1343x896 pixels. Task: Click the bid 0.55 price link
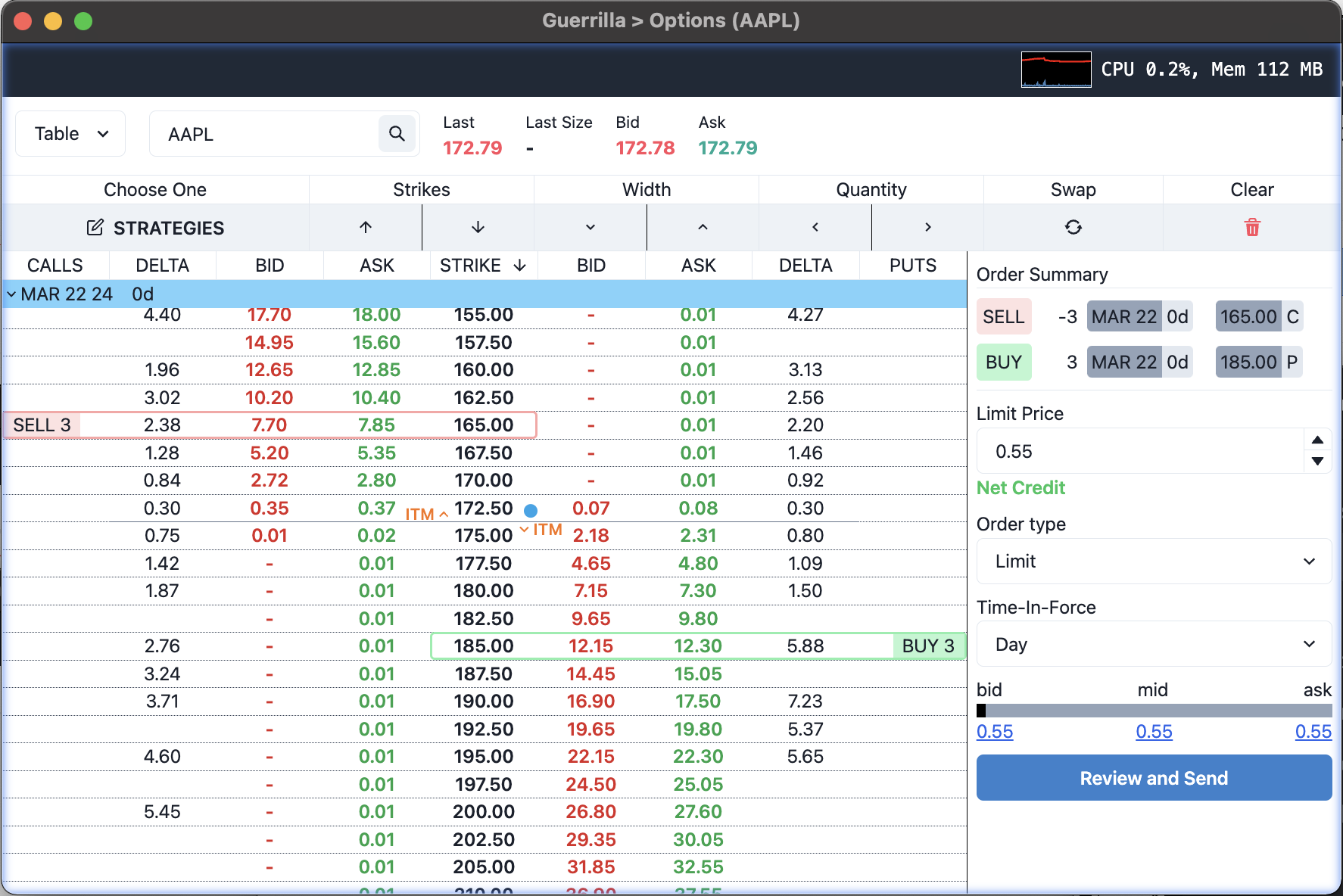click(x=995, y=732)
